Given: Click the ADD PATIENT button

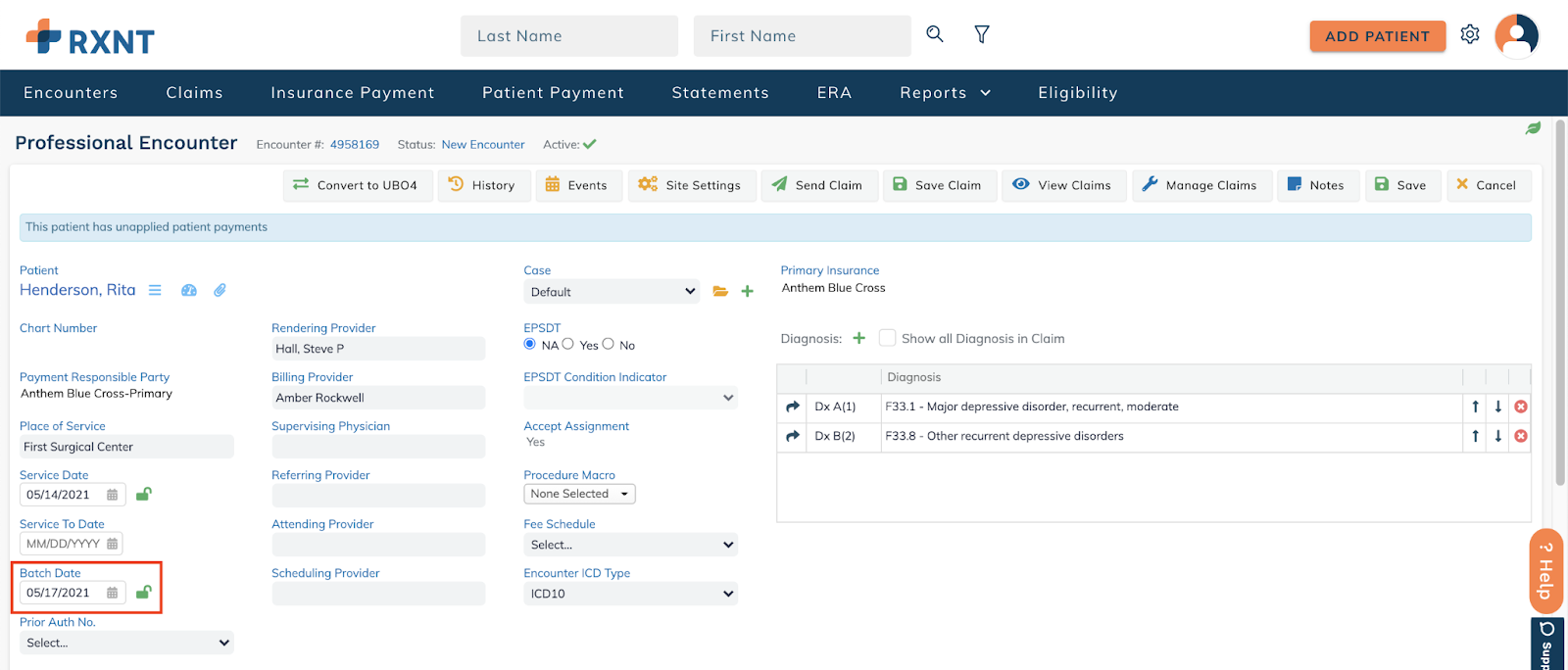Looking at the screenshot, I should (1377, 36).
